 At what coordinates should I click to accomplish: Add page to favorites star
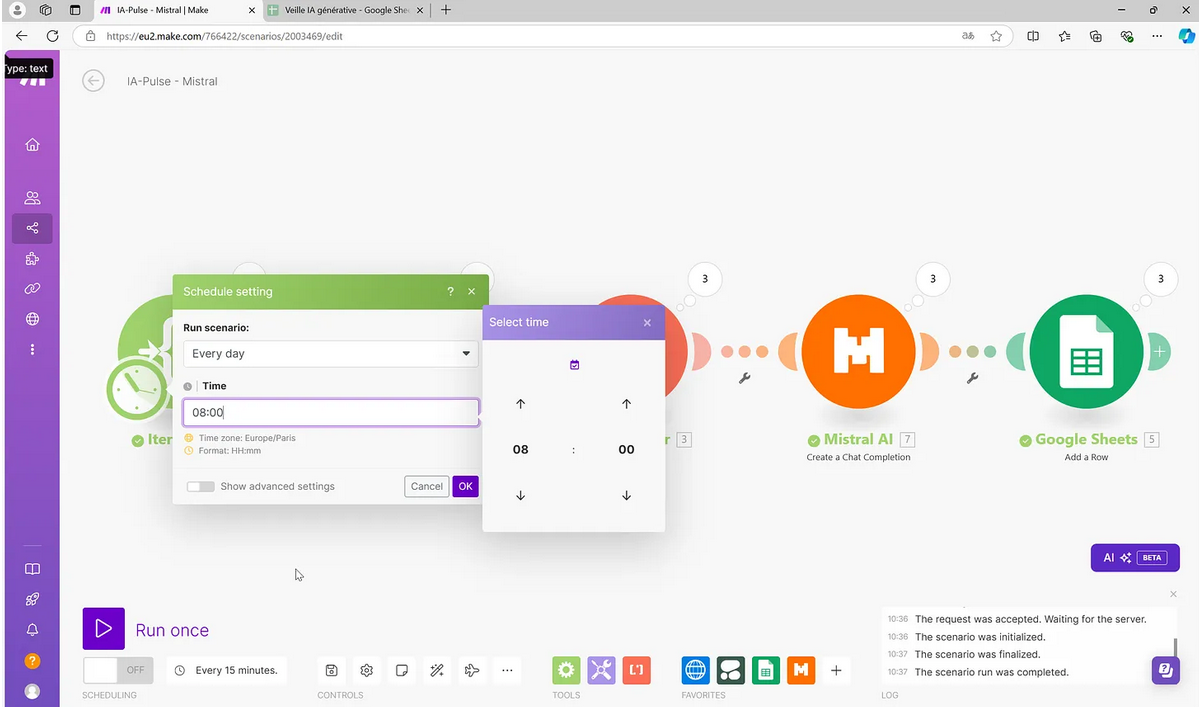(996, 36)
